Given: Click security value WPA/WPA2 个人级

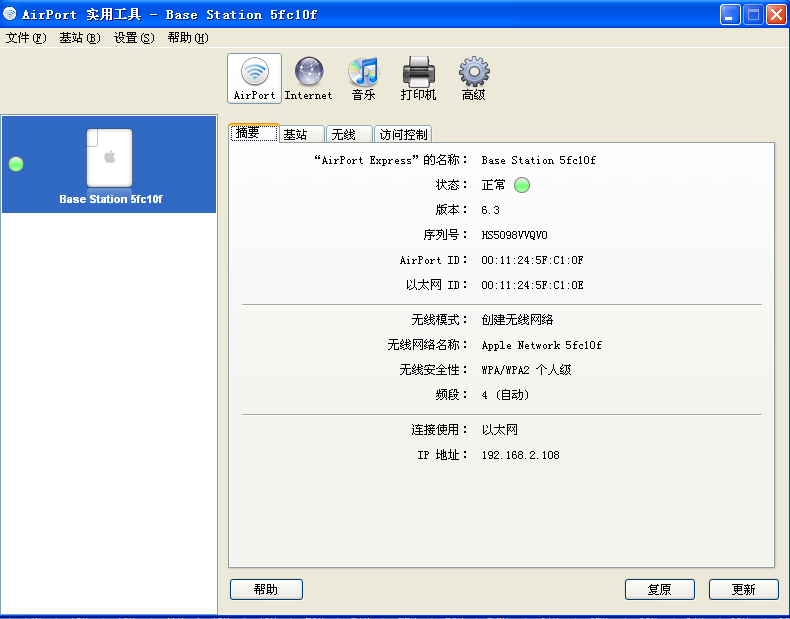Looking at the screenshot, I should pos(526,370).
